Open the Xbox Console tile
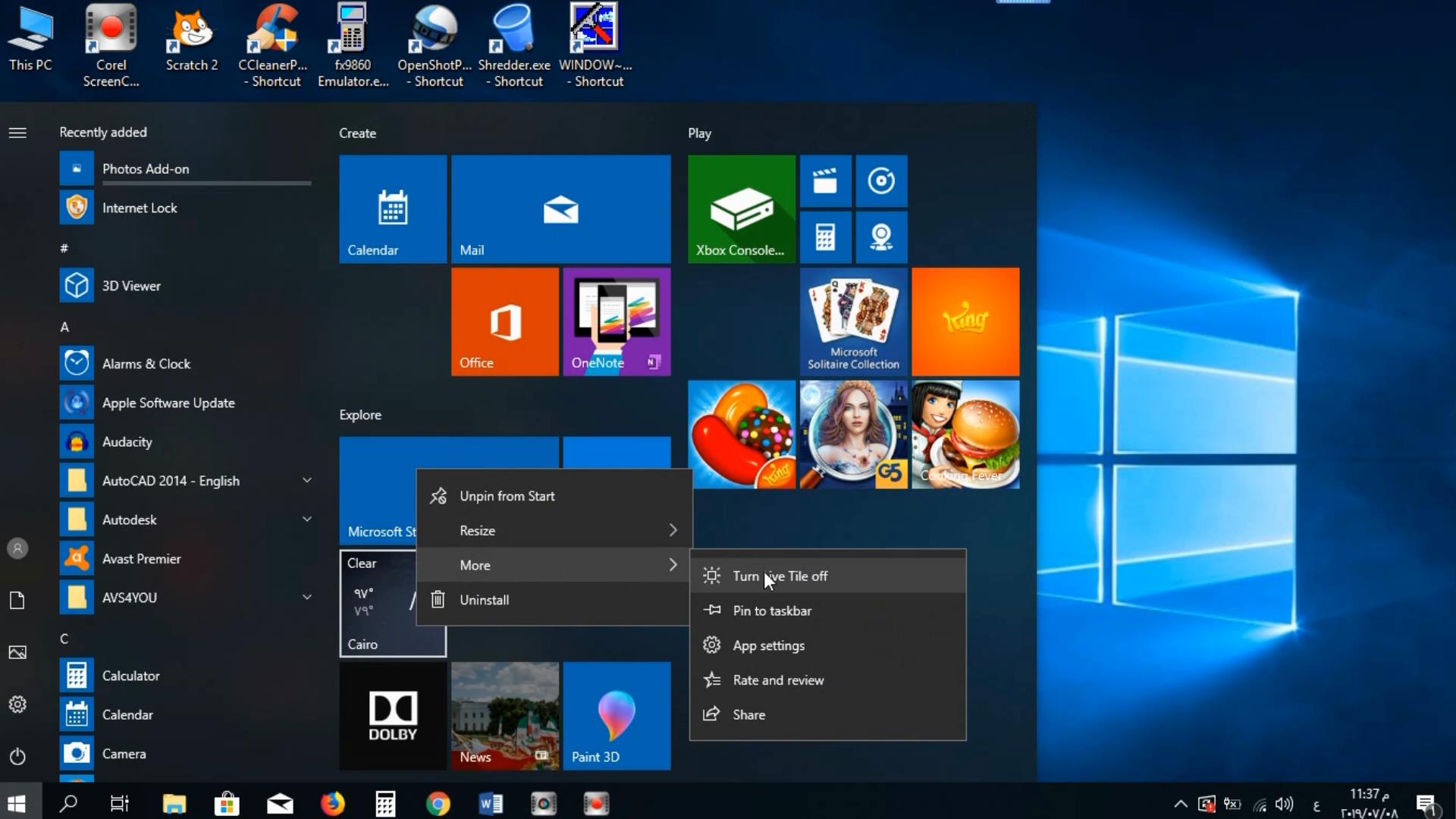Viewport: 1456px width, 819px height. click(742, 209)
